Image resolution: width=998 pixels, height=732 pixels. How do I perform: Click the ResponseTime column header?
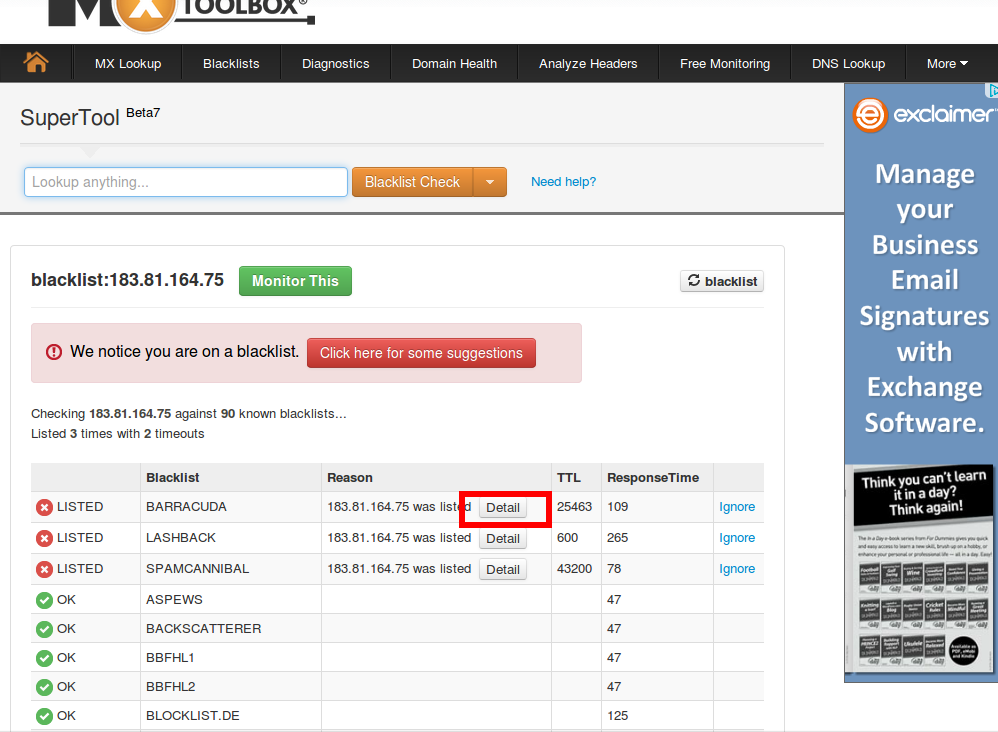click(x=653, y=477)
